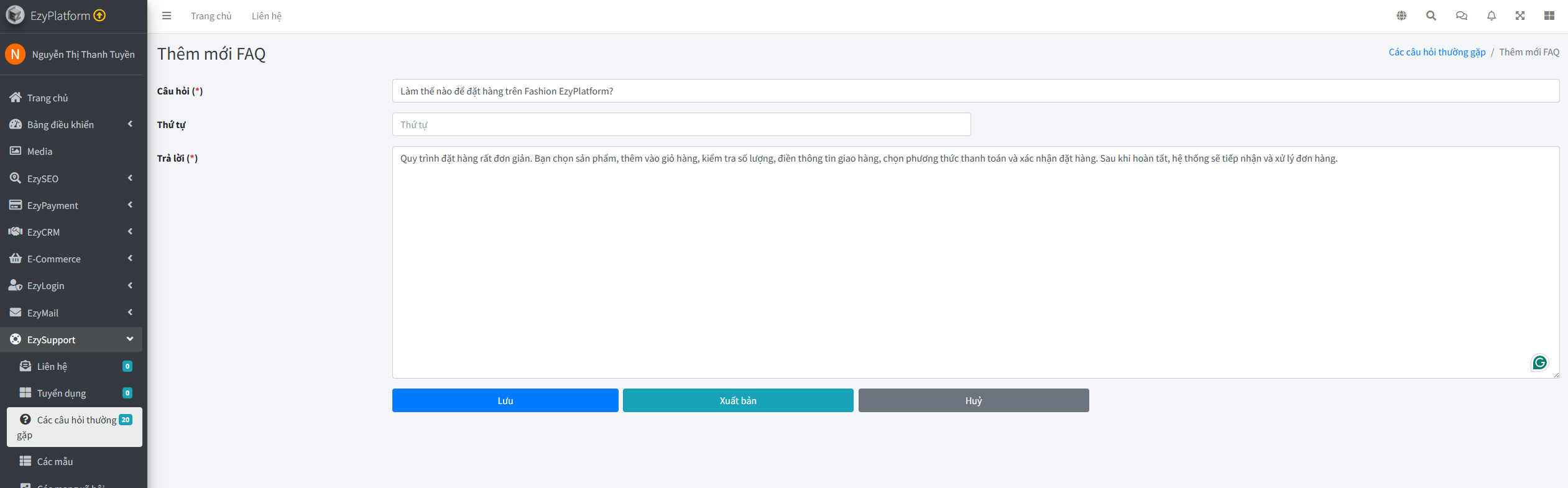Click the search magnifier icon in header

click(x=1431, y=16)
